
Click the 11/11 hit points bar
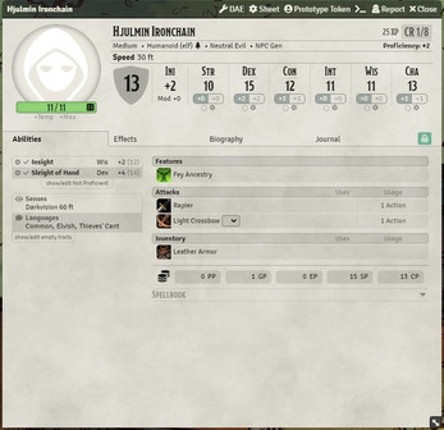point(56,107)
